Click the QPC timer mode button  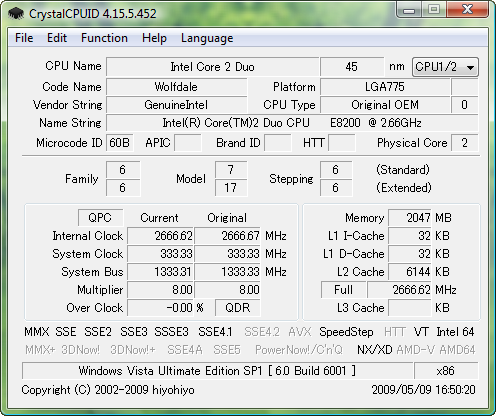100,218
